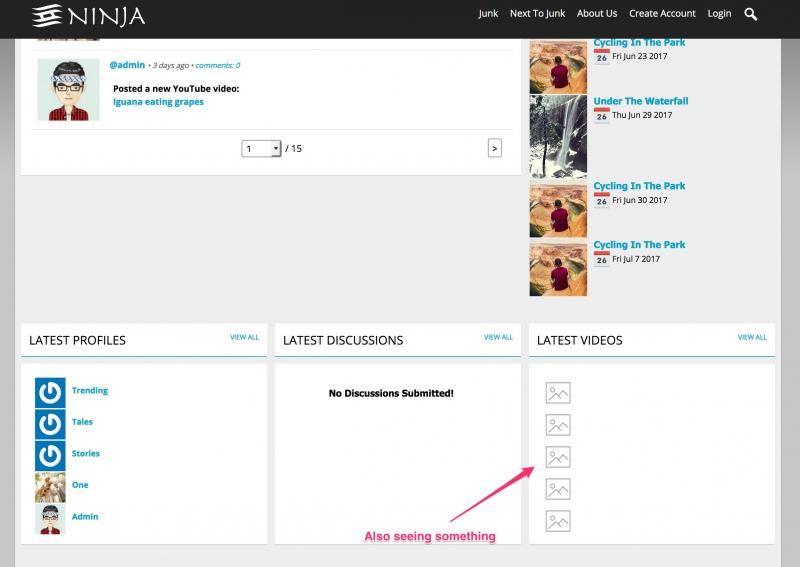Image resolution: width=800 pixels, height=567 pixels.
Task: Open the Under The Waterfall event thumbnail
Action: tap(558, 136)
